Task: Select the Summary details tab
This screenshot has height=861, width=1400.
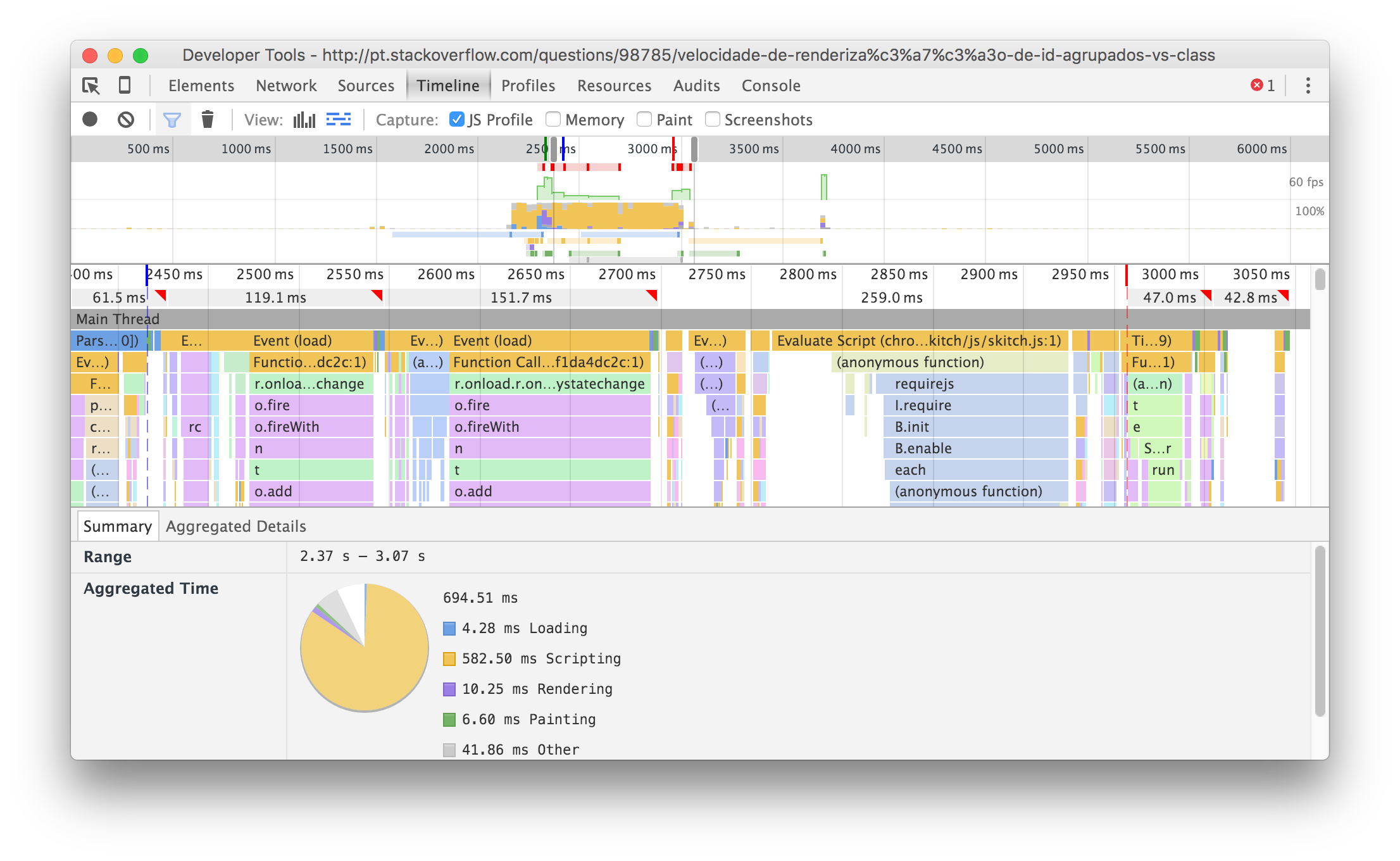Action: coord(118,526)
